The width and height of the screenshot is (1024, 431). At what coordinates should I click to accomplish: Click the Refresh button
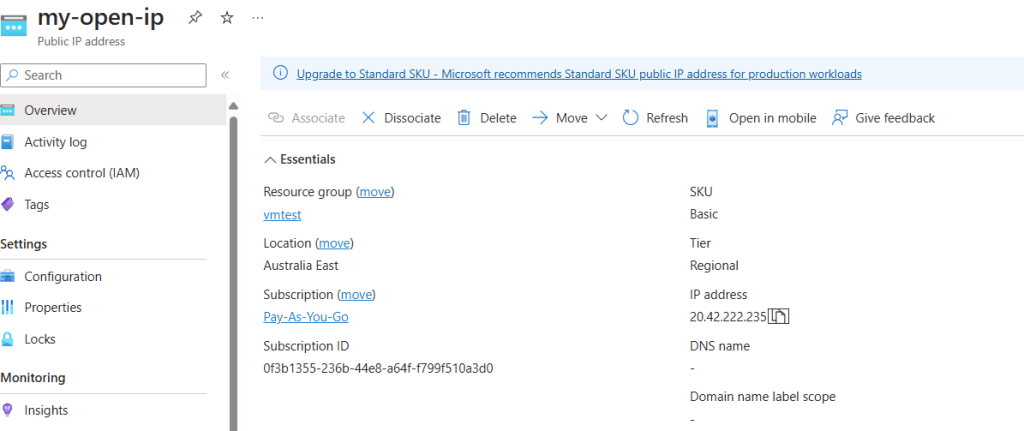tap(655, 118)
